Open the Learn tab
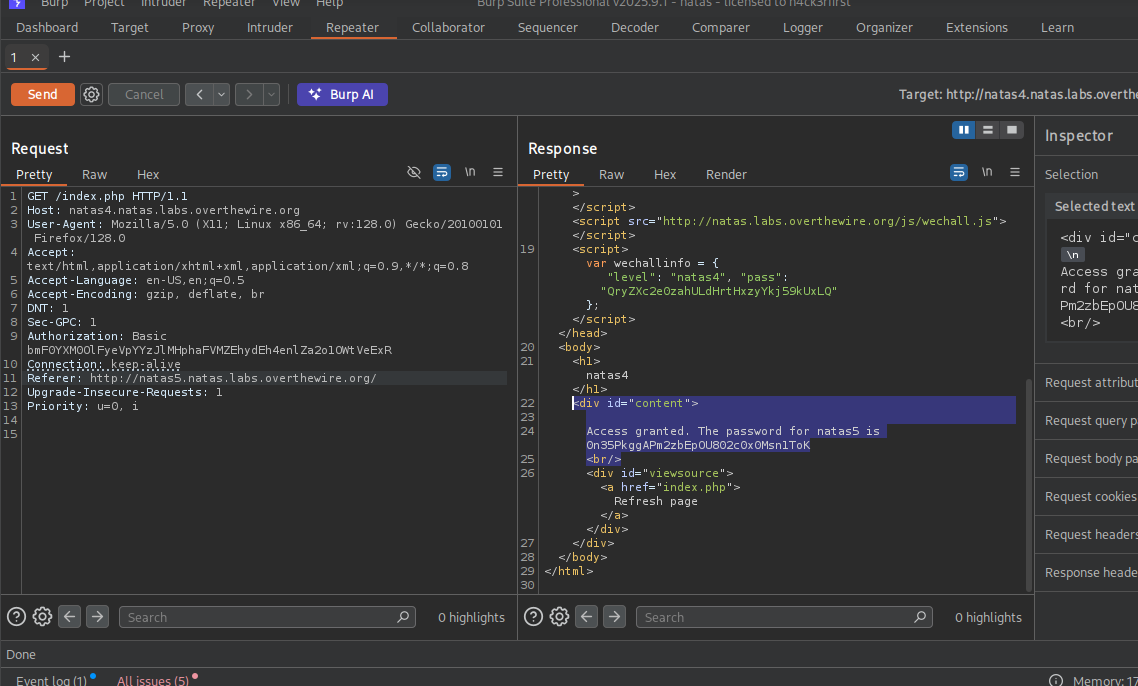The width and height of the screenshot is (1138, 686). pyautogui.click(x=1057, y=28)
